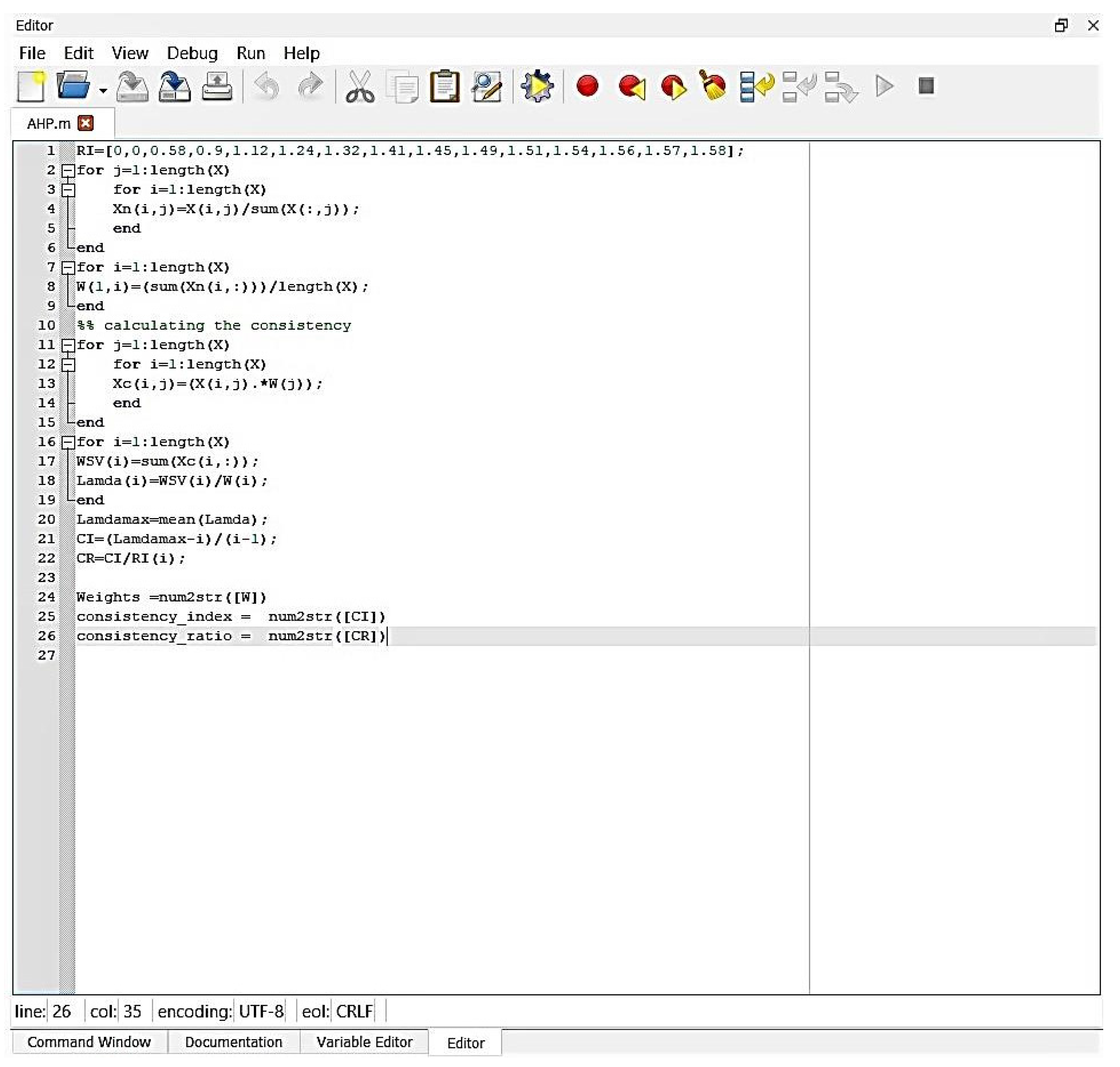The height and width of the screenshot is (1067, 1120).
Task: Click the scissors Cut icon
Action: [x=360, y=86]
